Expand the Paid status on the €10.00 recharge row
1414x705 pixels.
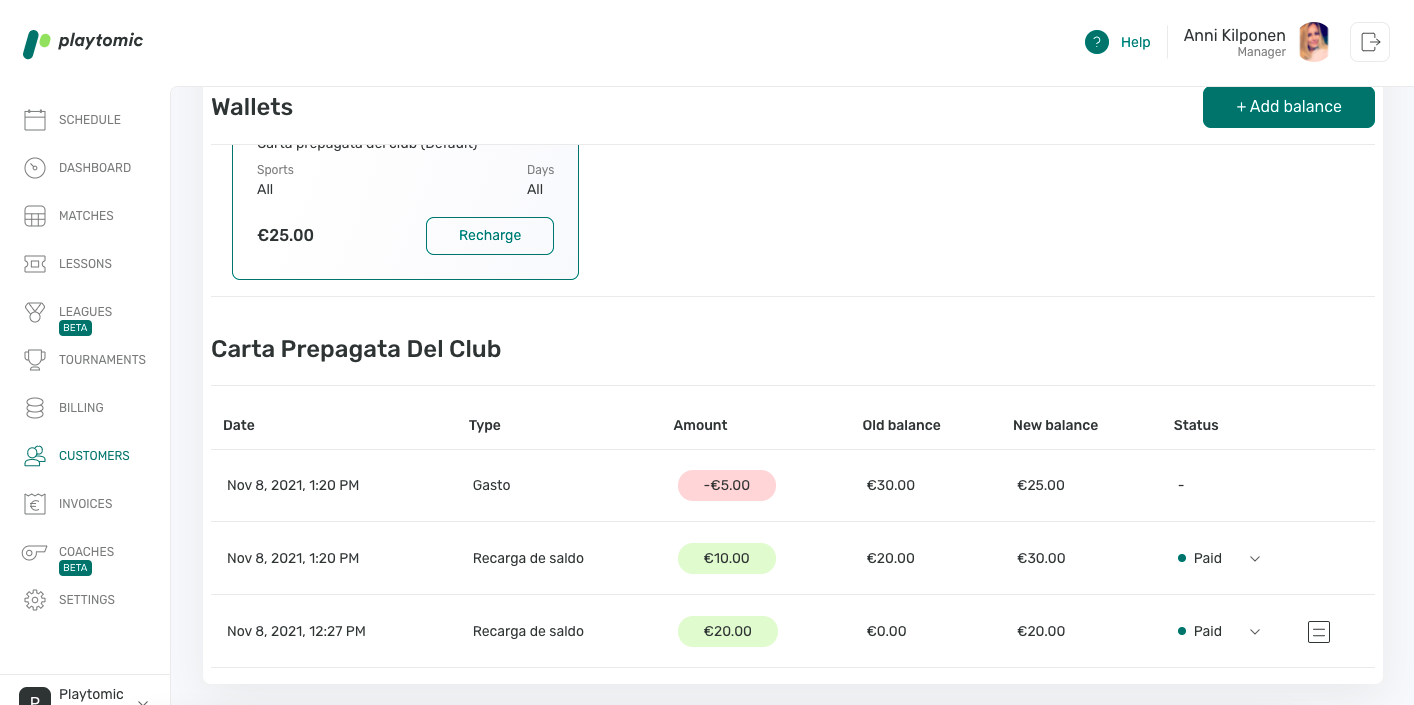click(1254, 558)
